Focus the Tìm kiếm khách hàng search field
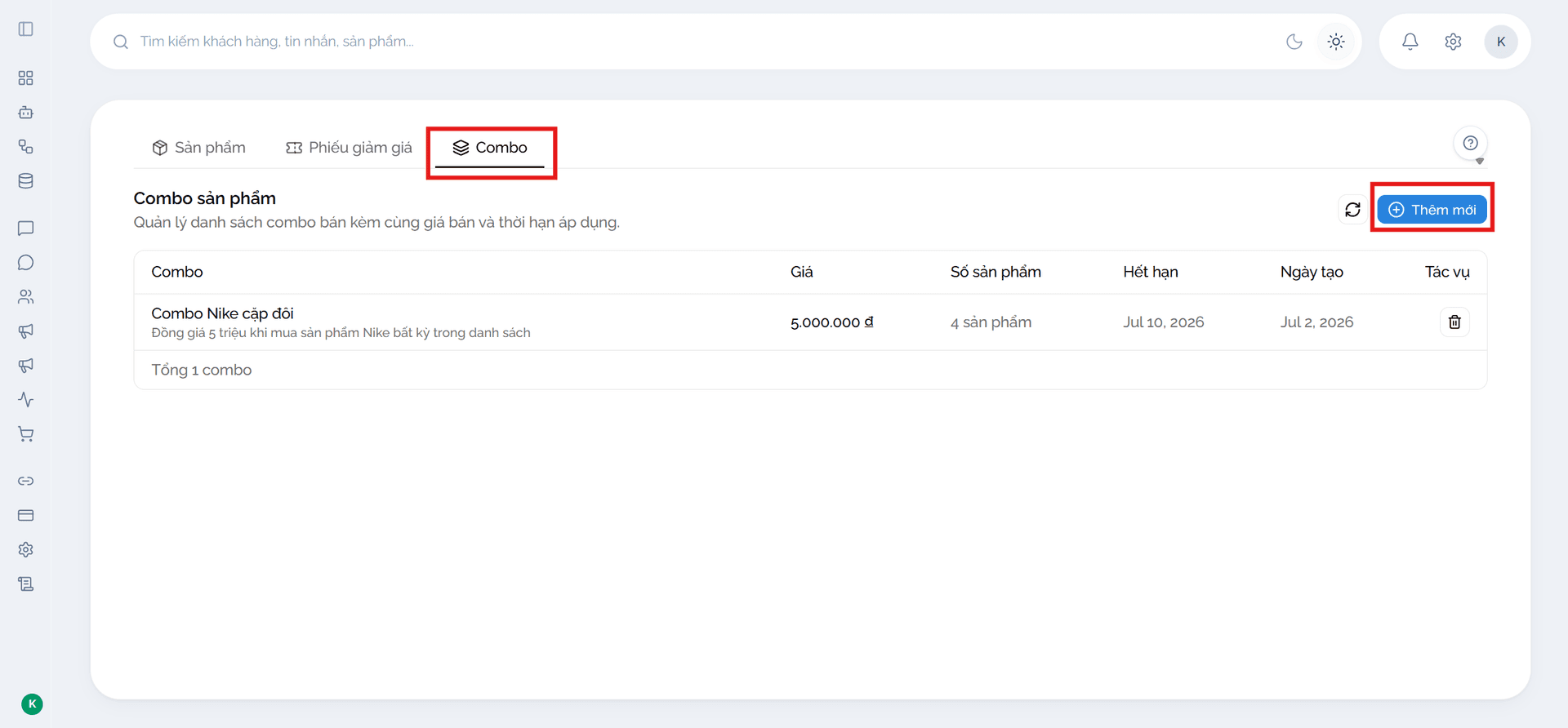 click(686, 42)
